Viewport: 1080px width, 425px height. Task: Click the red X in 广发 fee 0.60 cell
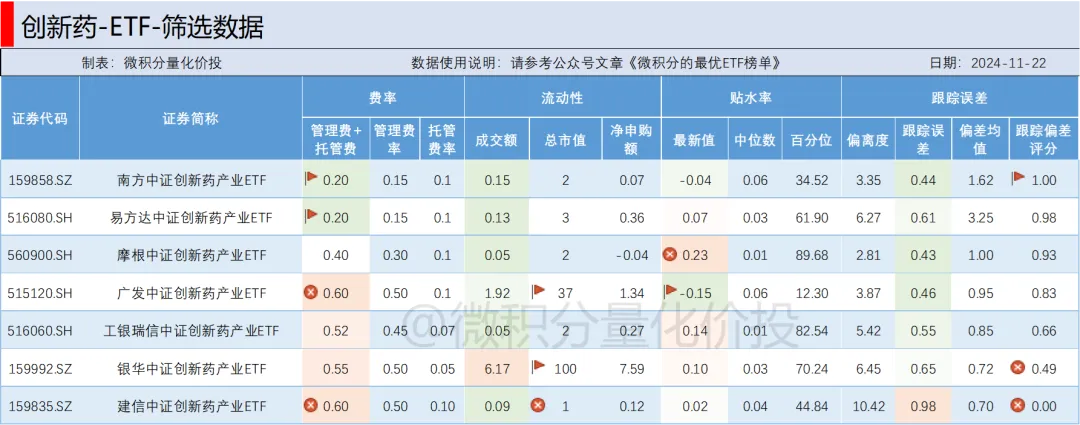[x=311, y=292]
